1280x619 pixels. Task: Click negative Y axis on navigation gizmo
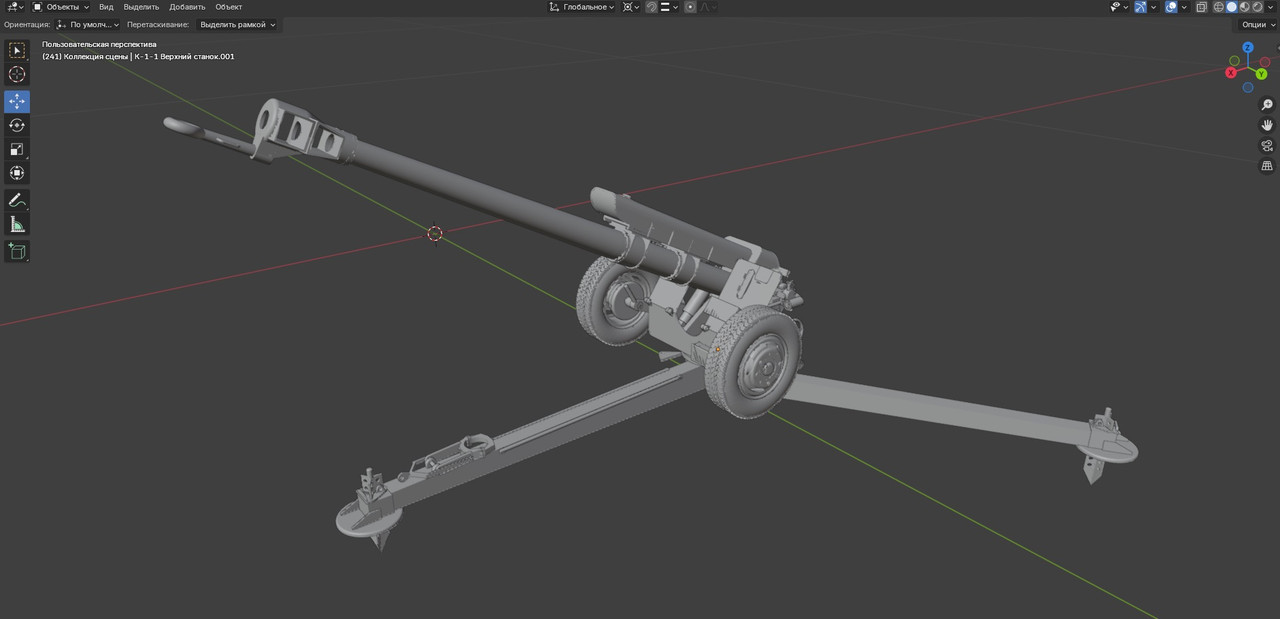[1234, 61]
